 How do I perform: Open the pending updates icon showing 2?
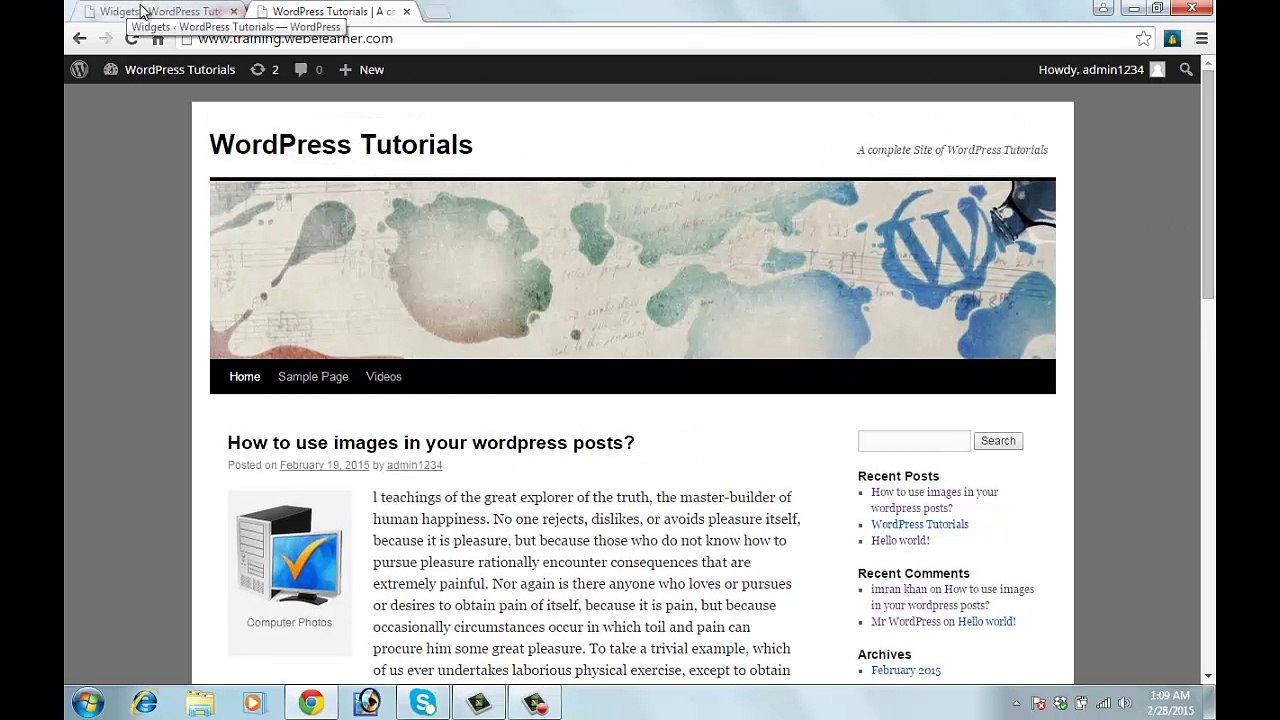(x=264, y=69)
